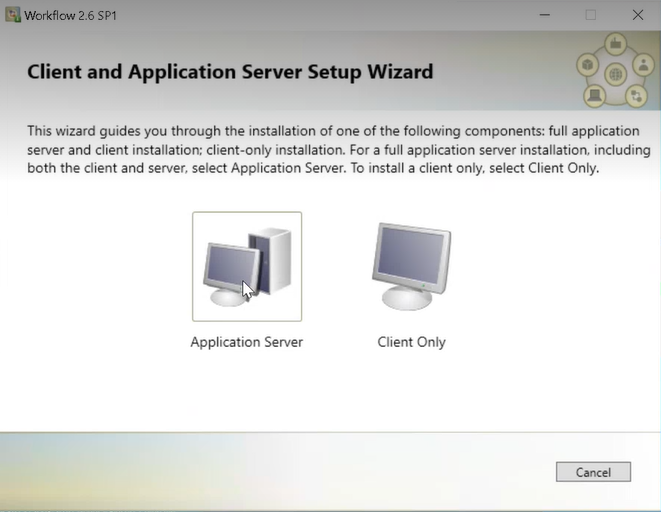661x512 pixels.
Task: Click the person icon in header logo
Action: point(643,64)
